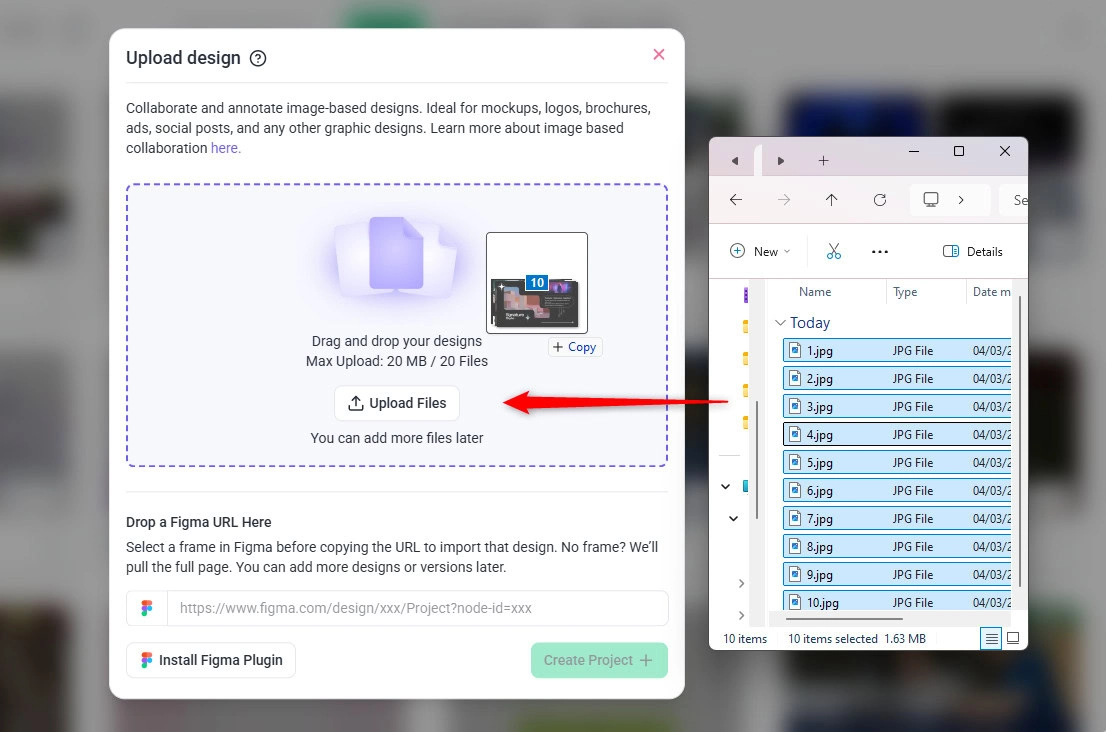Sort files by the Type column header
This screenshot has width=1106, height=732.
pos(905,292)
